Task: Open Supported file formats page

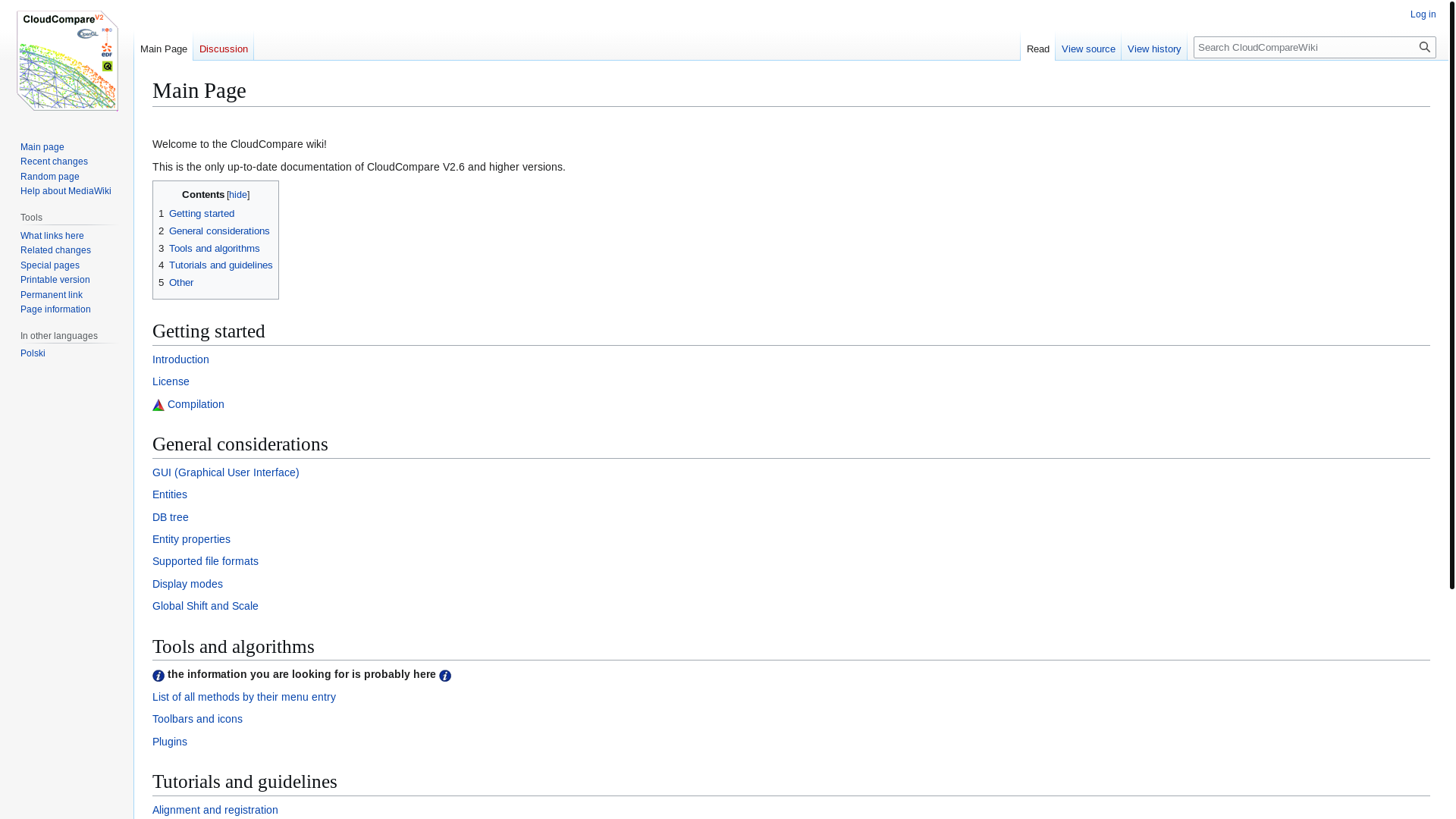Action: [206, 561]
